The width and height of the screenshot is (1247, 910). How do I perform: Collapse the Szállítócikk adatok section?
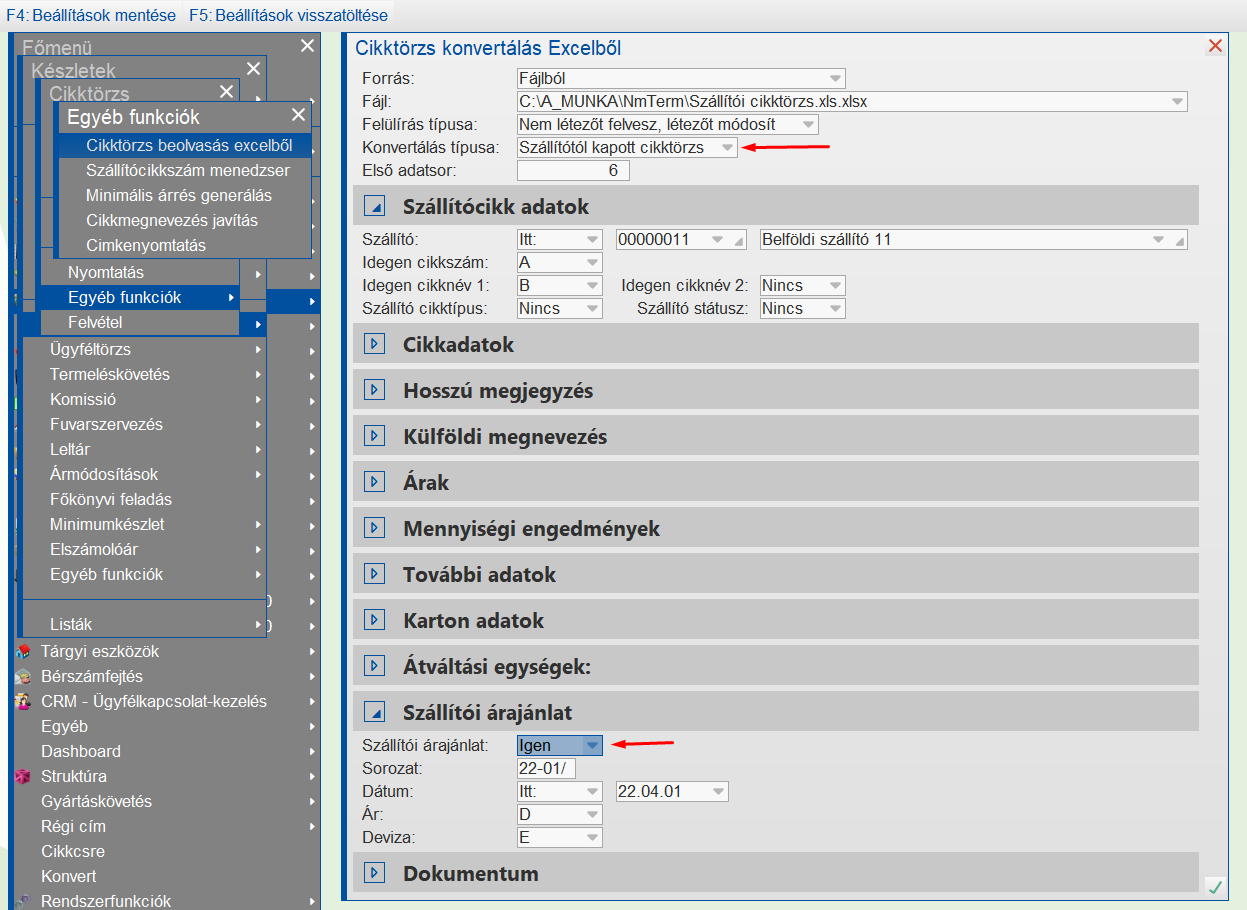[374, 207]
